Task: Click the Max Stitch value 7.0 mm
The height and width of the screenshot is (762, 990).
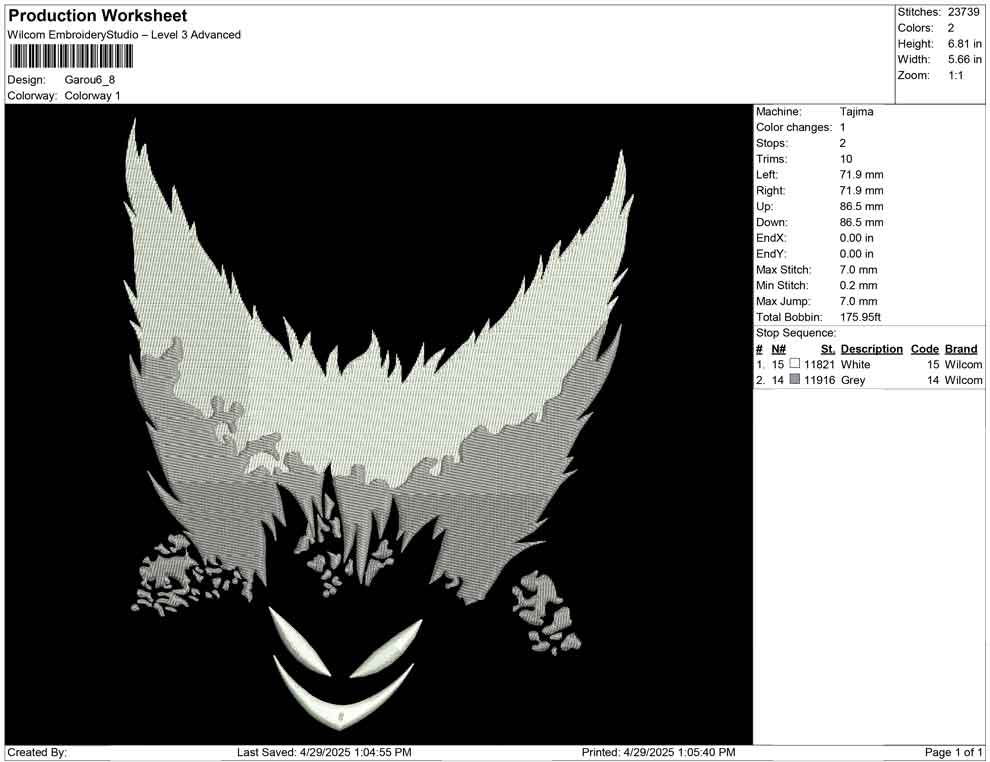Action: tap(858, 270)
